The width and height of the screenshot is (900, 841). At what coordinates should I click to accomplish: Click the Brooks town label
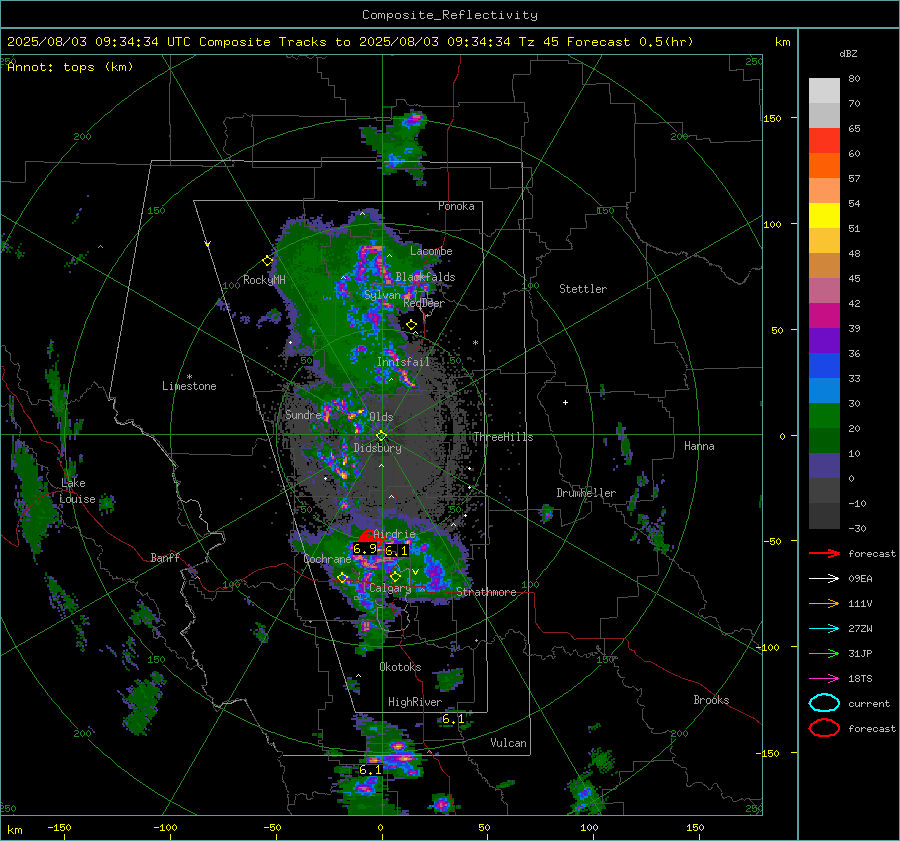coord(711,700)
